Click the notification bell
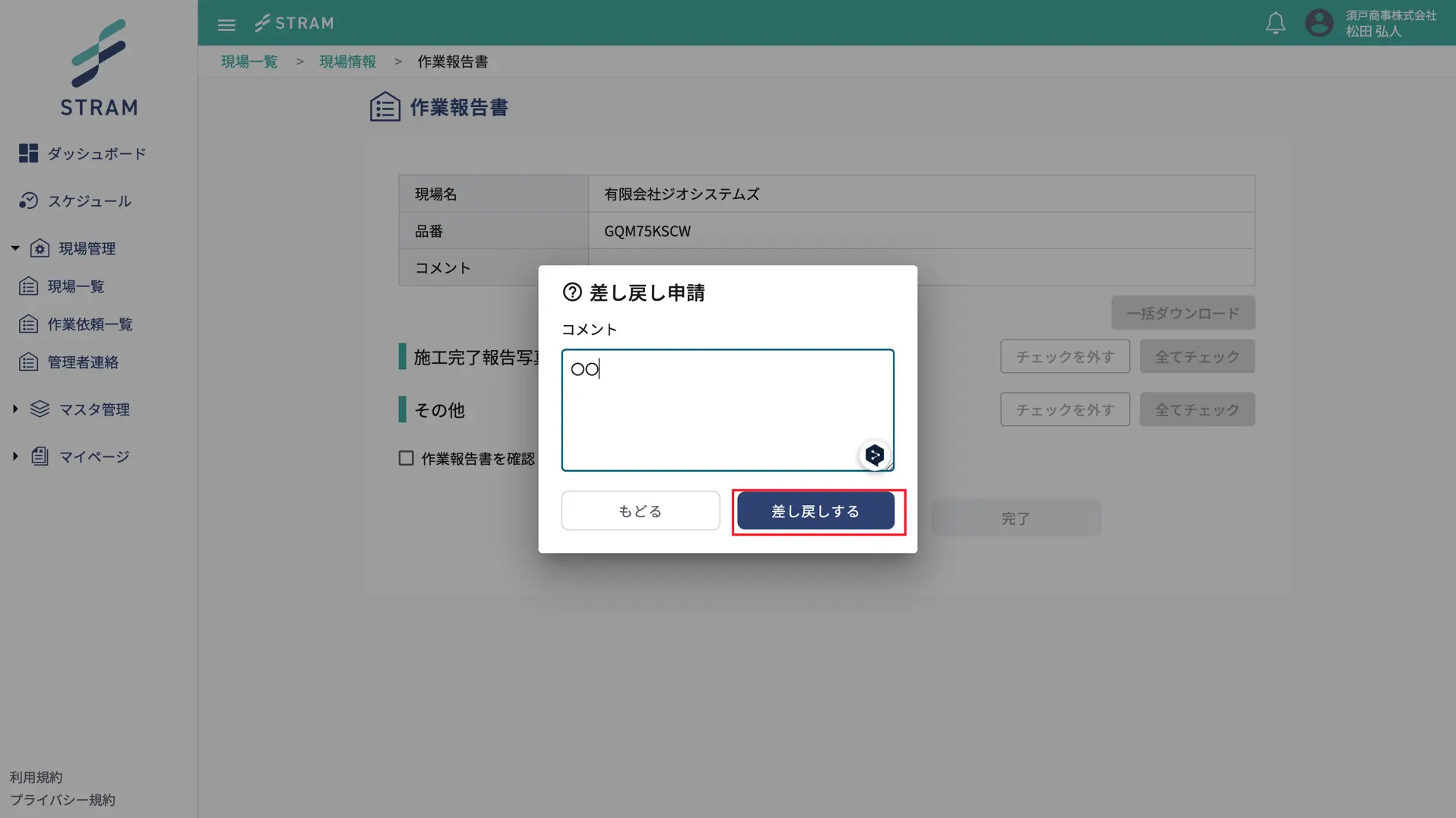Viewport: 1456px width, 818px height. click(x=1275, y=23)
